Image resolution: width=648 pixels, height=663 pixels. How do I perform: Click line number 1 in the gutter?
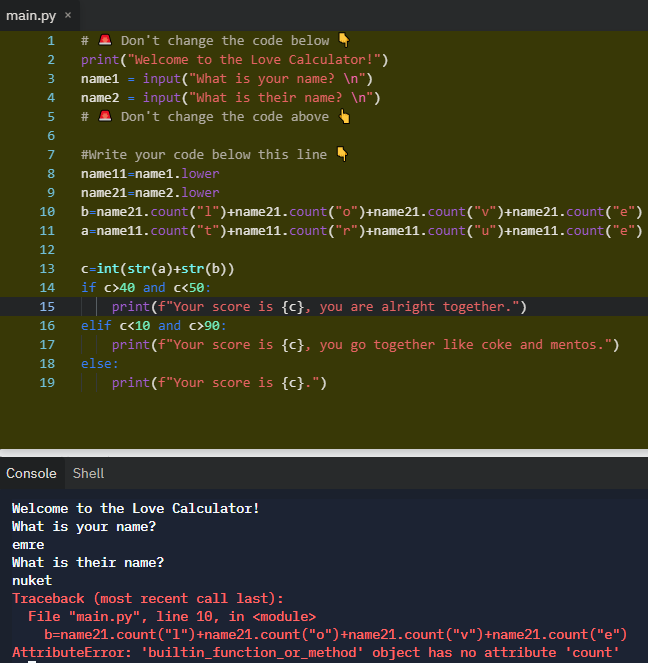(x=51, y=41)
